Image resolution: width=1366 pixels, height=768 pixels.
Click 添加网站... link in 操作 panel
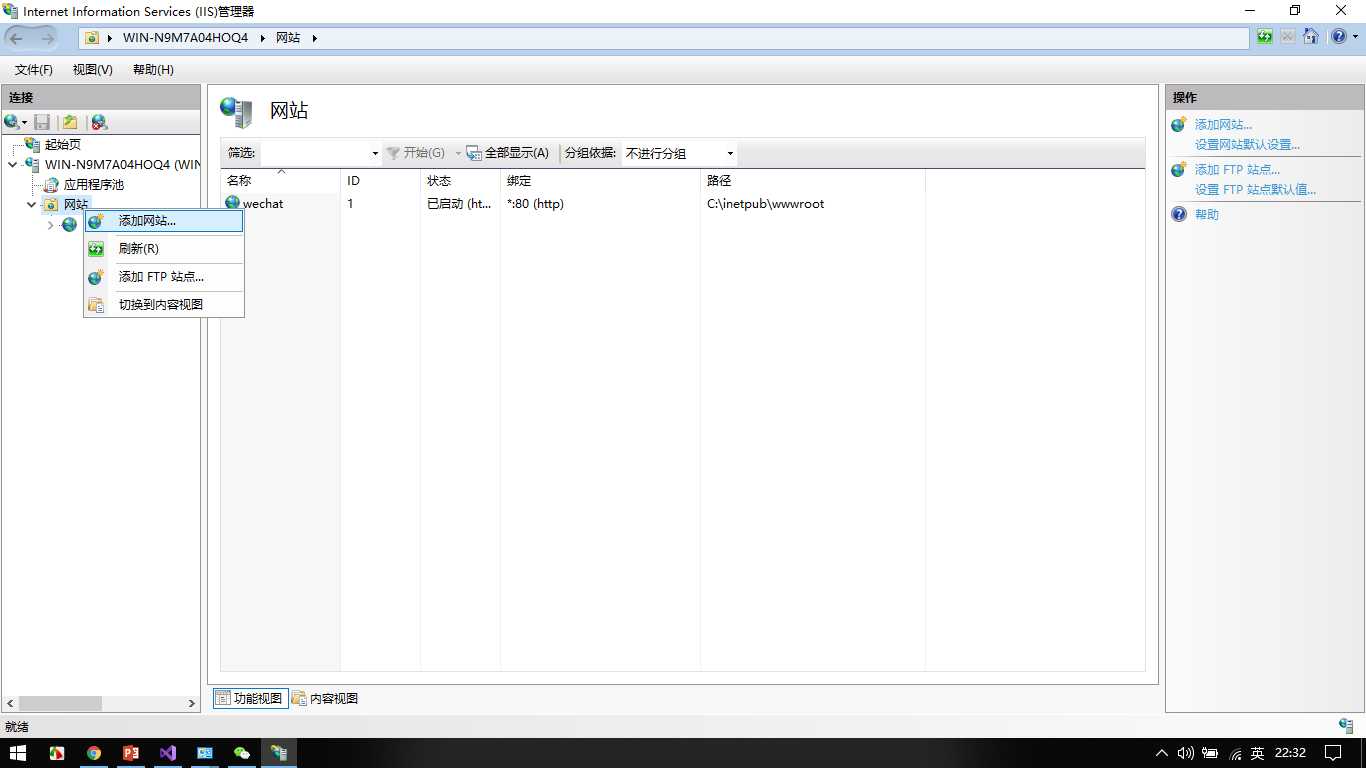1223,125
